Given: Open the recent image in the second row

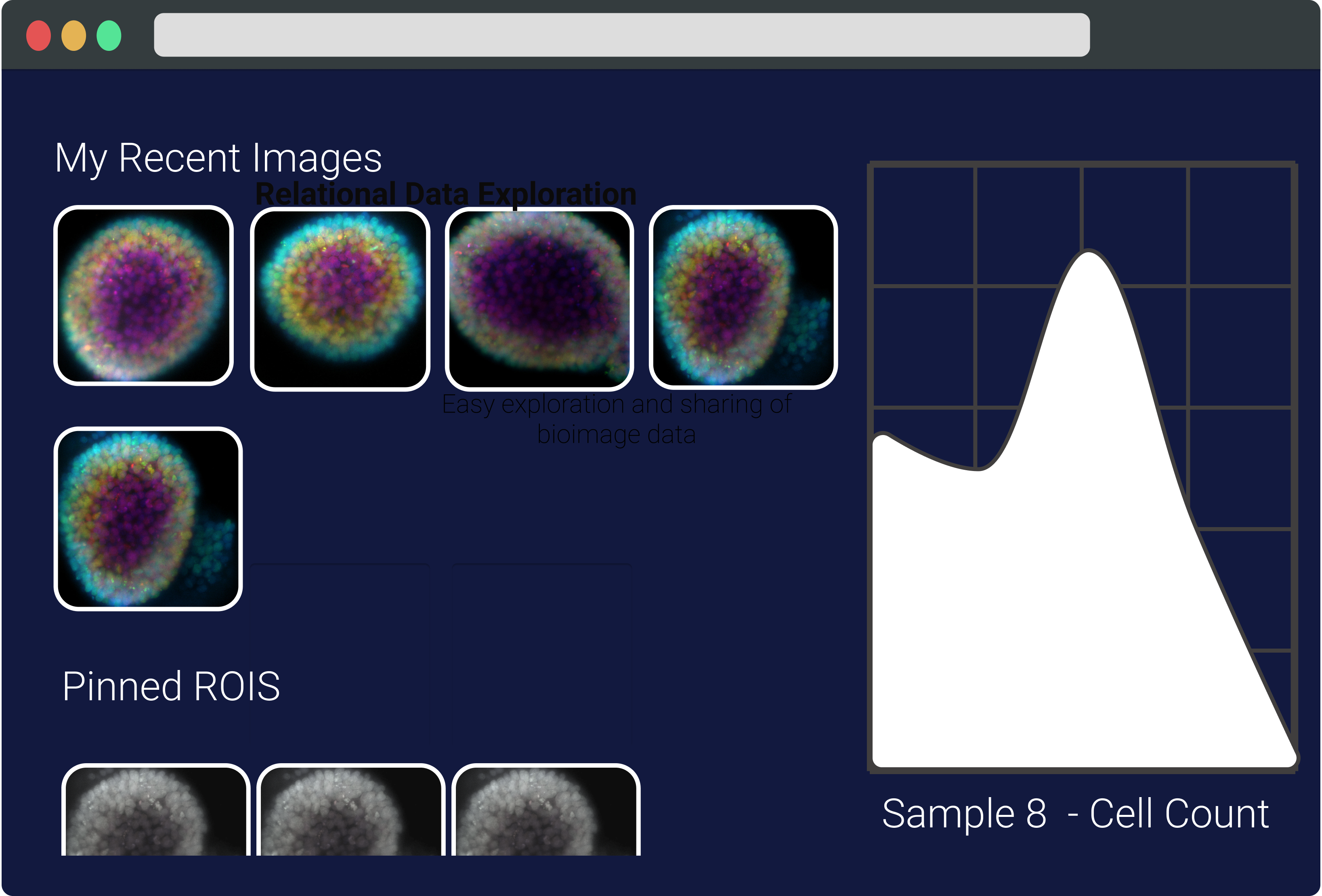Looking at the screenshot, I should 148,519.
